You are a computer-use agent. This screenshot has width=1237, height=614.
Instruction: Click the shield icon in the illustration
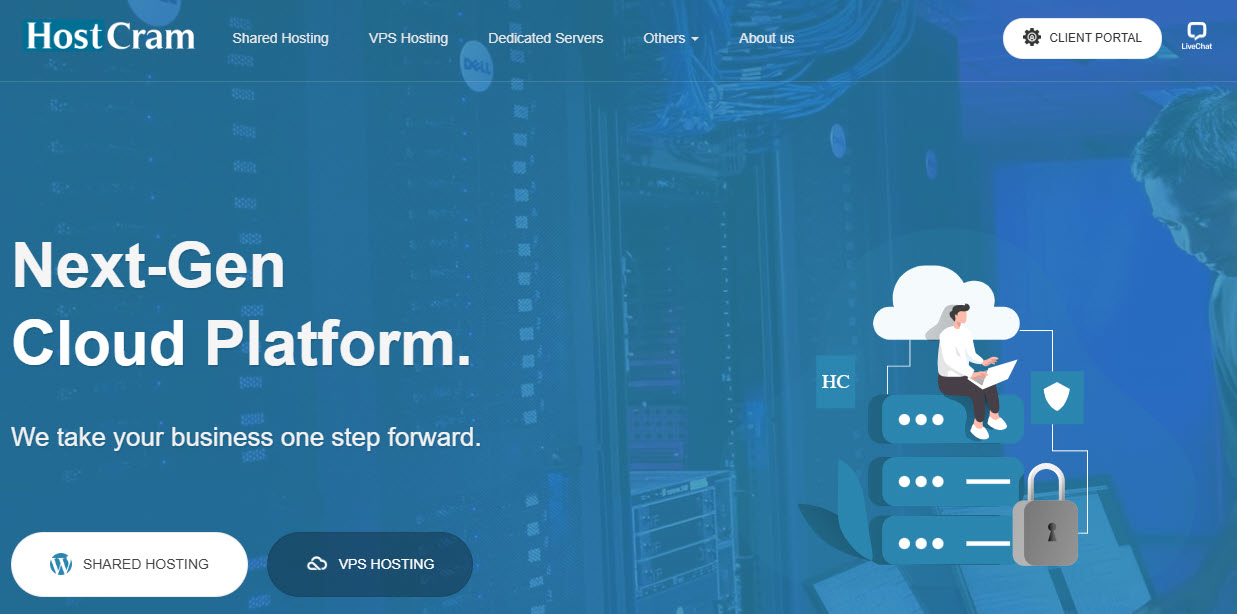(x=1056, y=397)
